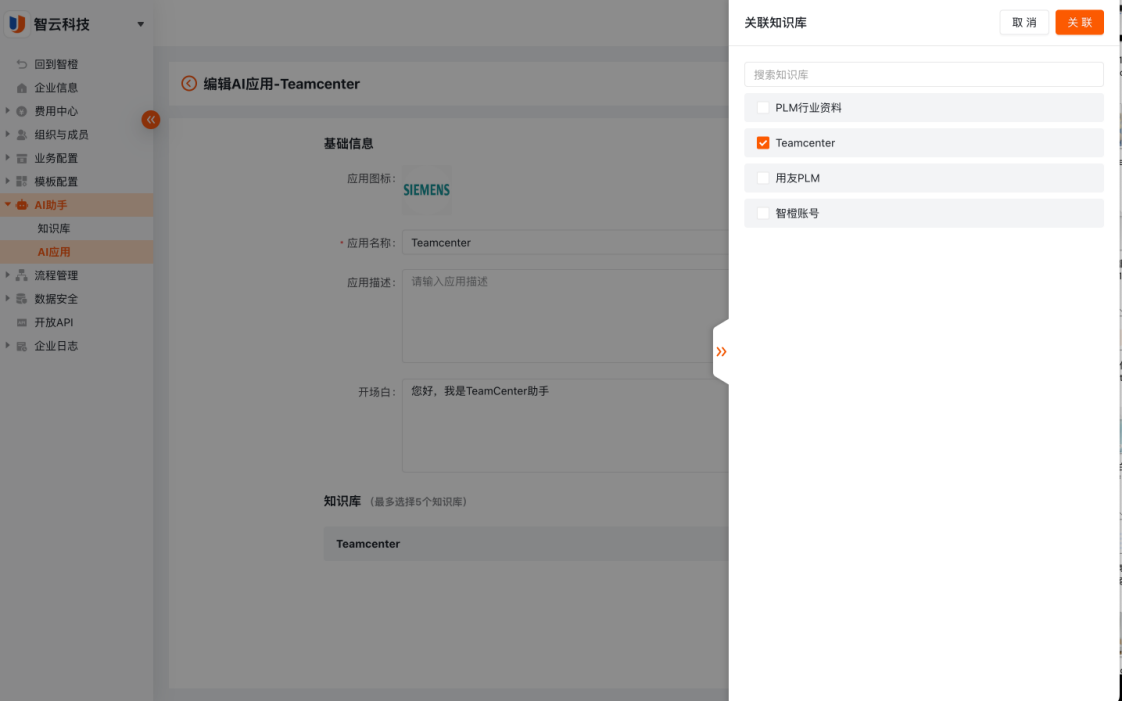
Task: Focus the 搜索知识库 search field
Action: click(924, 74)
